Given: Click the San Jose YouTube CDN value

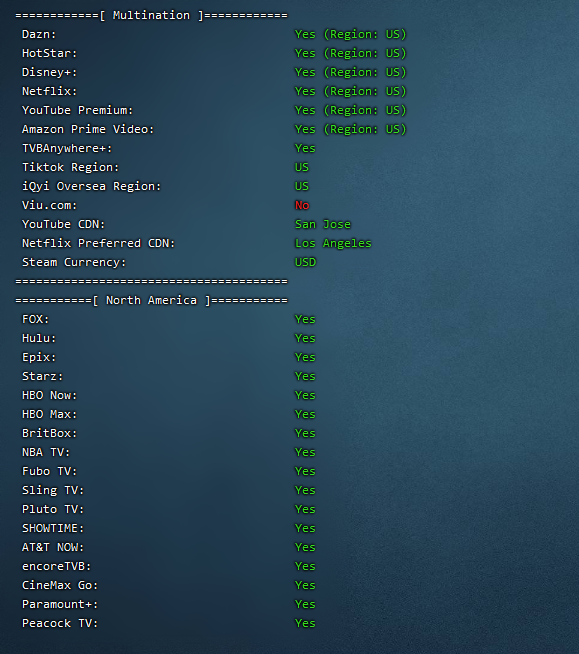Looking at the screenshot, I should 323,224.
